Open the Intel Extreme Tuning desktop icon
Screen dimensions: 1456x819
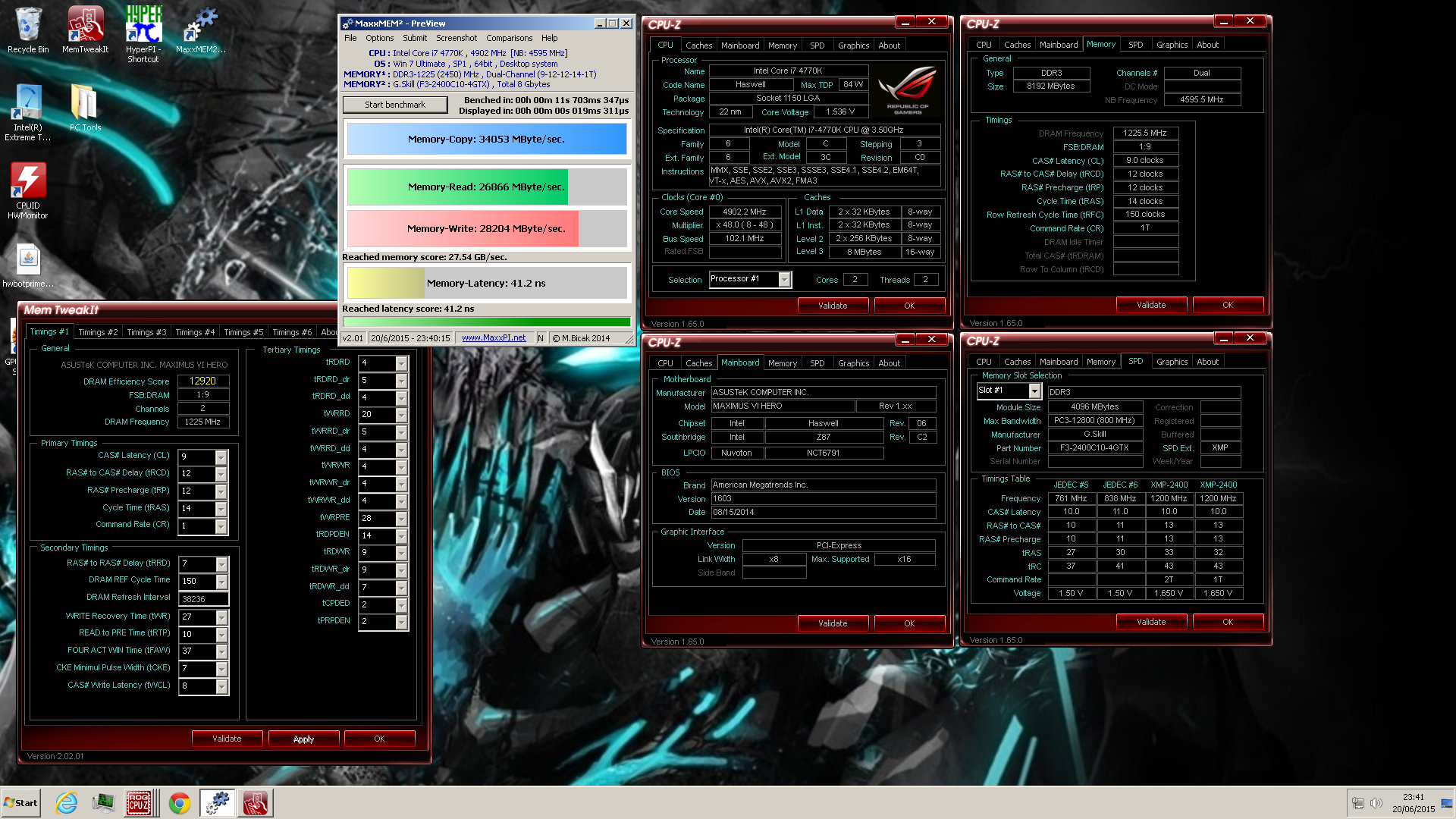(28, 112)
